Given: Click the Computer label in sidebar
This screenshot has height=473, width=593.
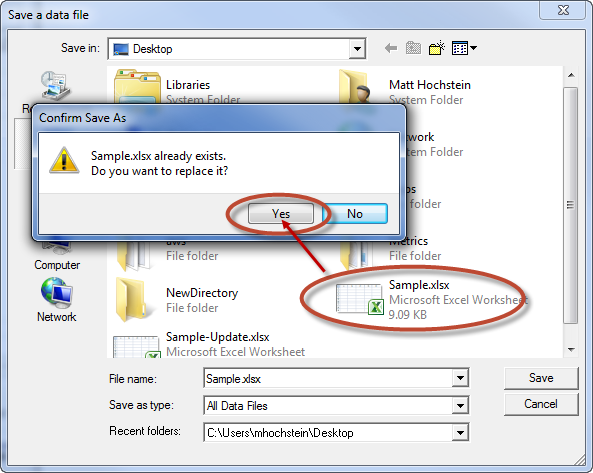Looking at the screenshot, I should click(x=57, y=265).
